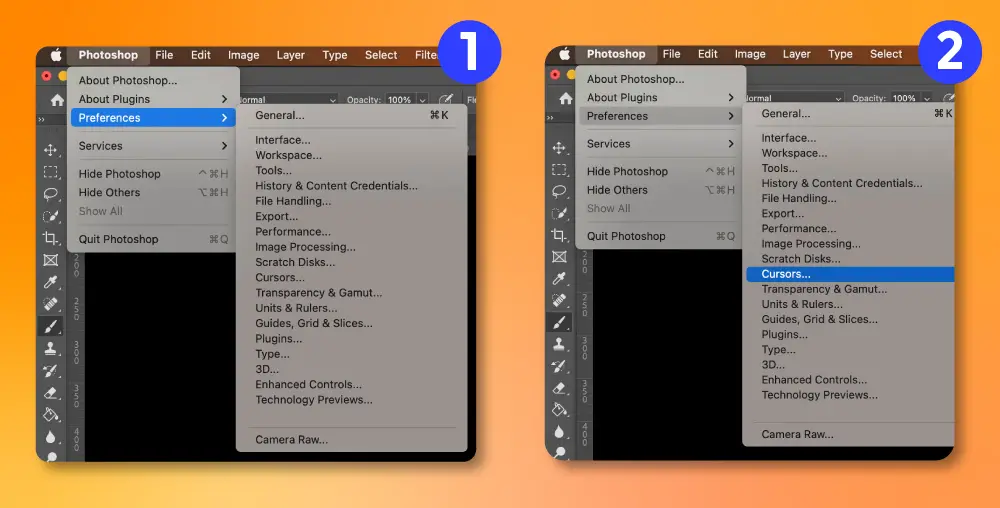Open the Select menu in step 1 window
This screenshot has width=1000, height=508.
pyautogui.click(x=381, y=55)
